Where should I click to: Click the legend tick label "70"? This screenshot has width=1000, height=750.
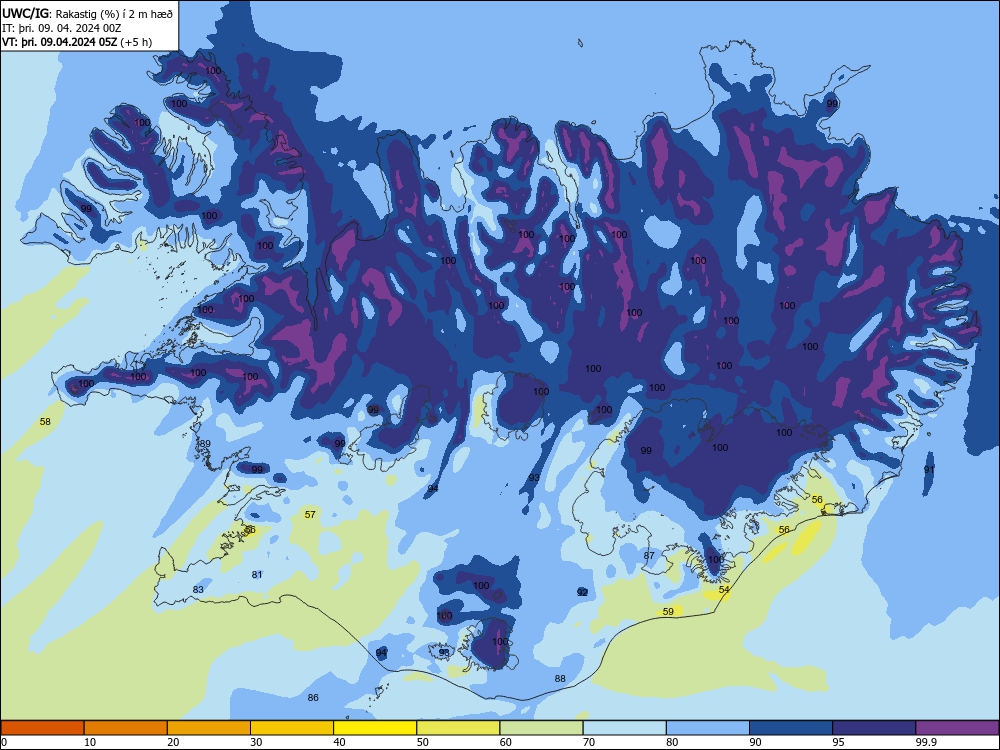pos(589,742)
